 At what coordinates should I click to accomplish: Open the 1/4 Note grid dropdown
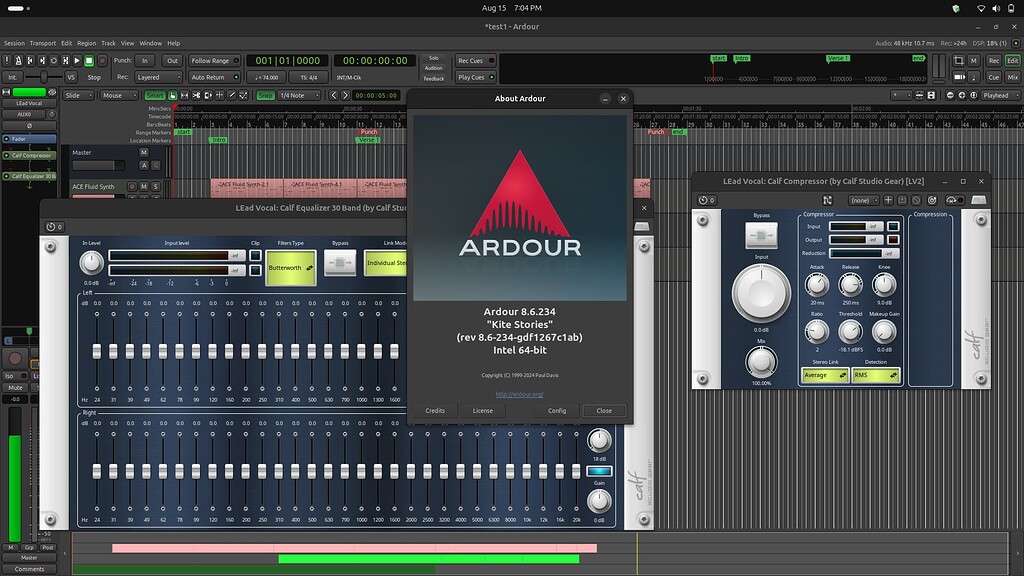pos(298,96)
